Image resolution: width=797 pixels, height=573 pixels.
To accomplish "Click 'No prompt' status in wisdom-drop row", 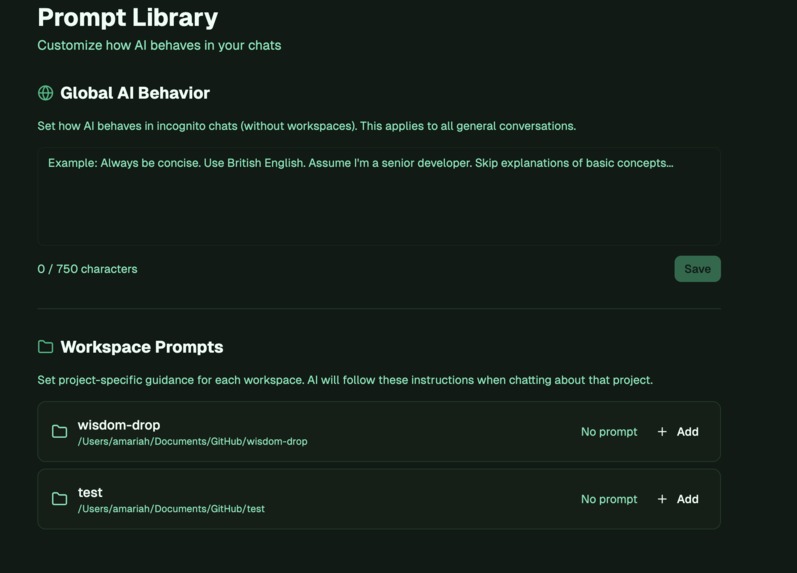I will coord(609,432).
